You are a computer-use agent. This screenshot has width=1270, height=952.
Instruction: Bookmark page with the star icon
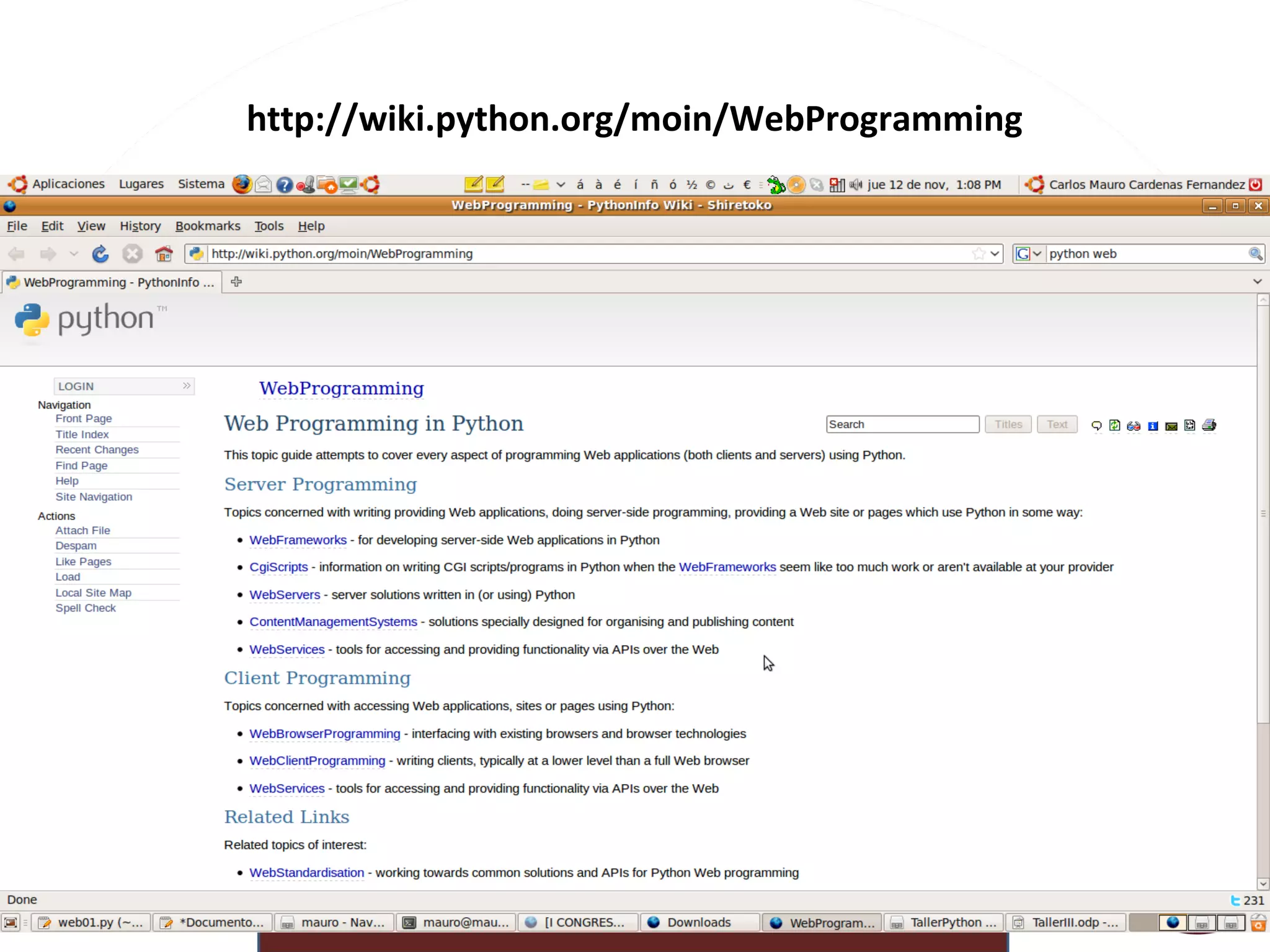pos(979,253)
